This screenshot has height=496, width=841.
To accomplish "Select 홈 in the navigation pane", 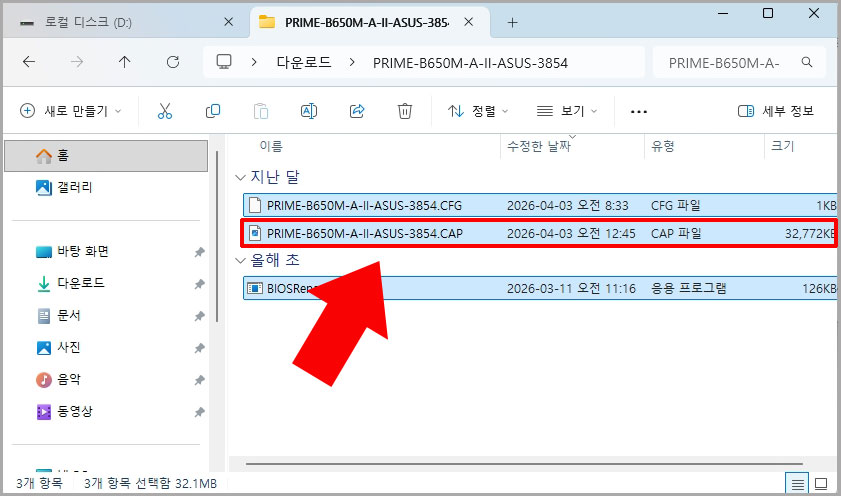I will pyautogui.click(x=106, y=156).
